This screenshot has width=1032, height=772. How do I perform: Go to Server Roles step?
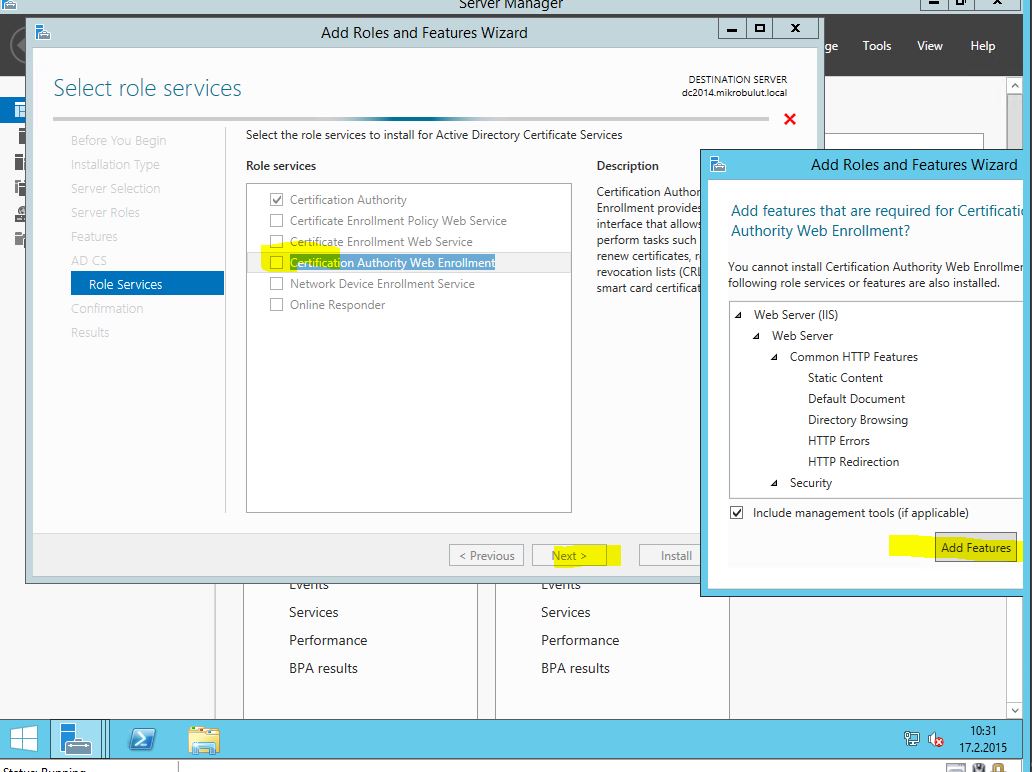click(105, 213)
